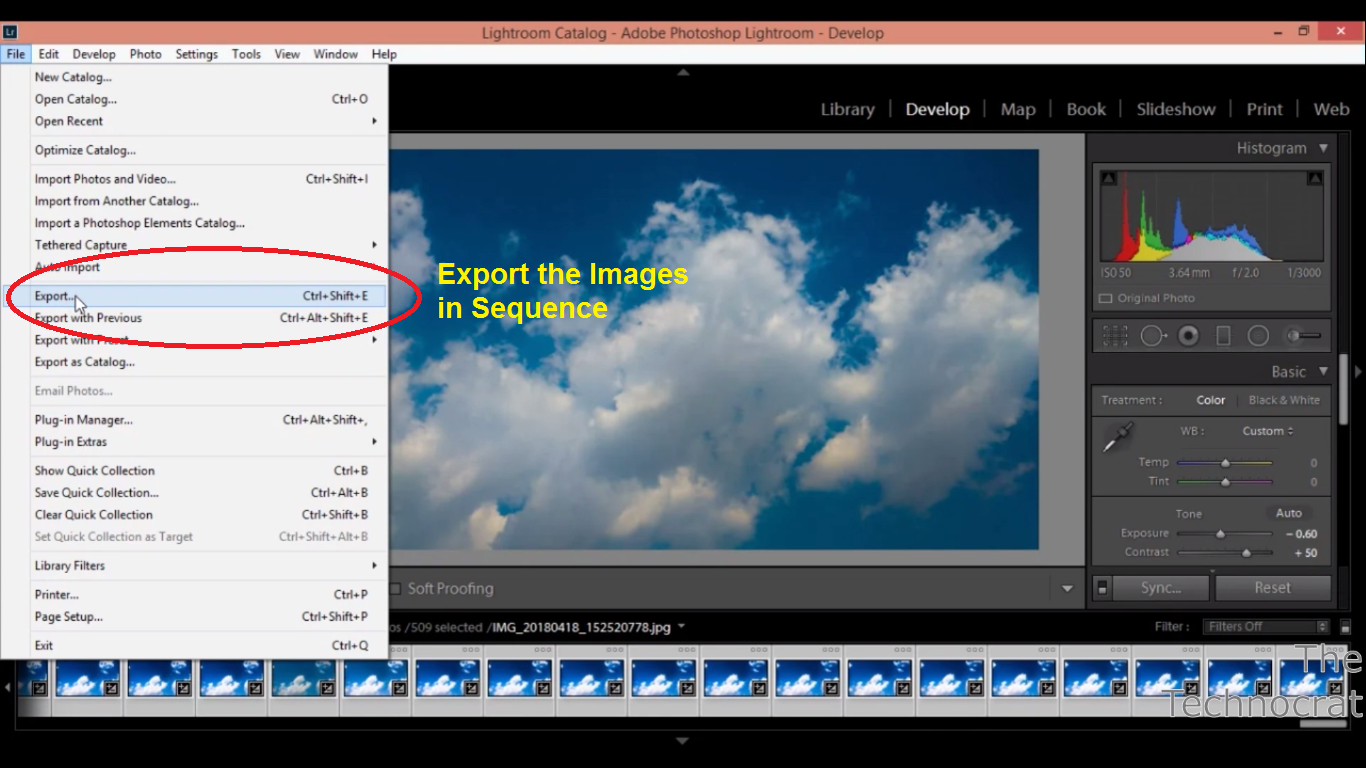Choose Export from the File menu
Screen dimensions: 1366x768
click(51, 295)
